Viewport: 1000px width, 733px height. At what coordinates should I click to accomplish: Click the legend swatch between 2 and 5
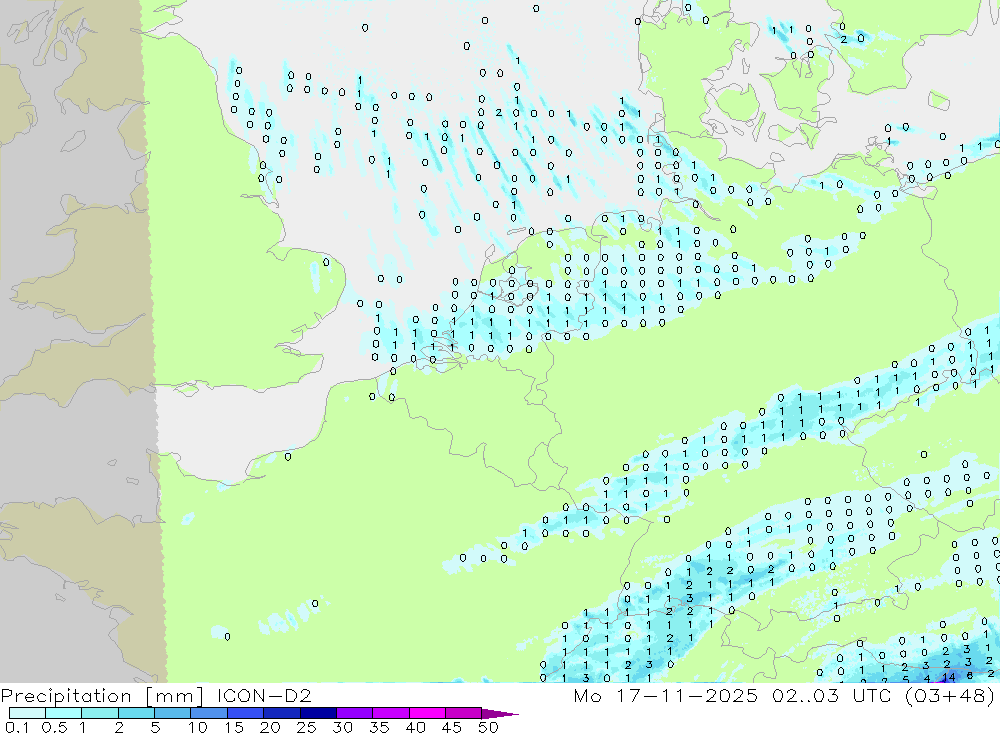pyautogui.click(x=136, y=713)
